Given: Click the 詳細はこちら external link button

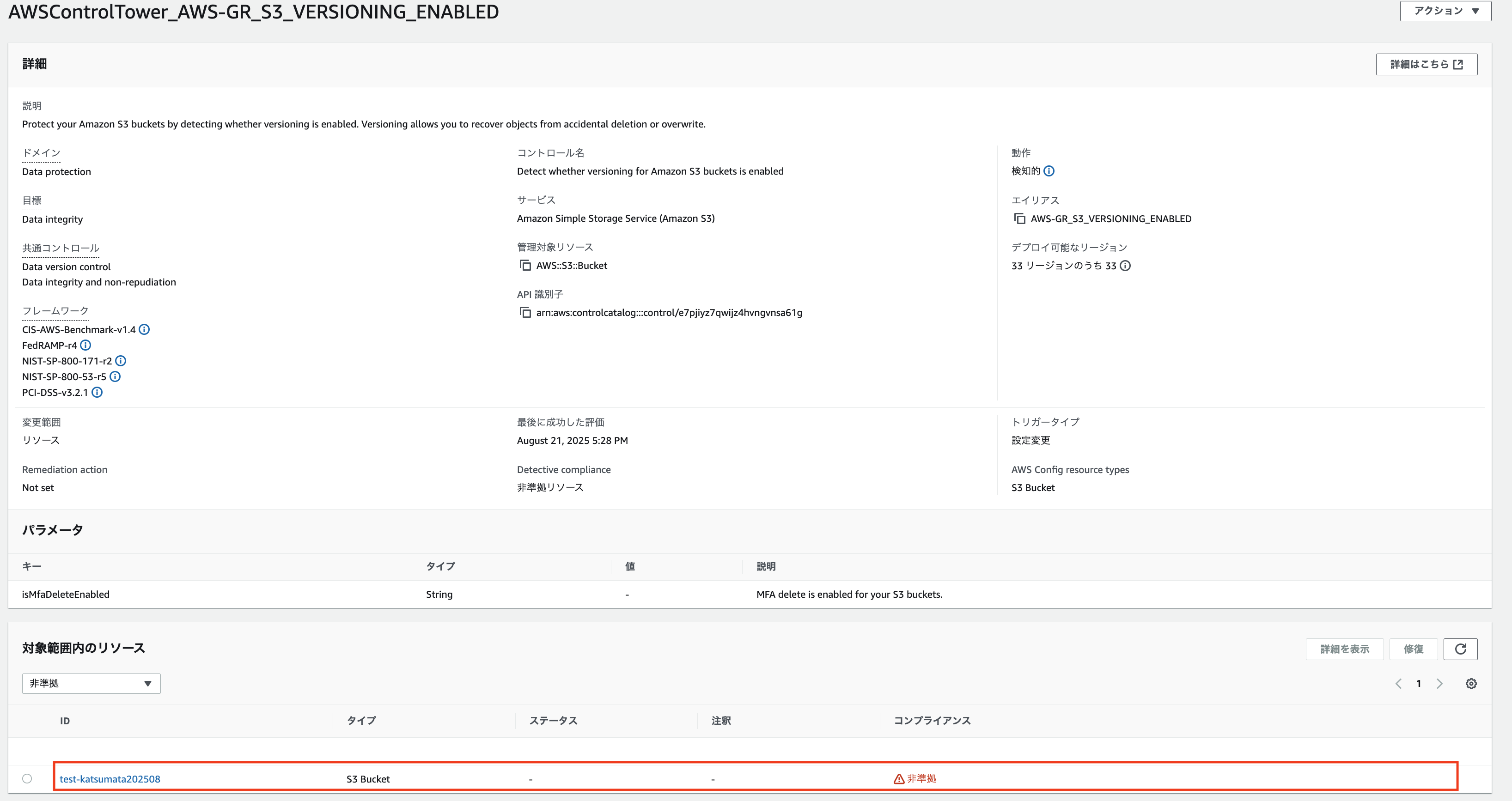Looking at the screenshot, I should pyautogui.click(x=1427, y=64).
